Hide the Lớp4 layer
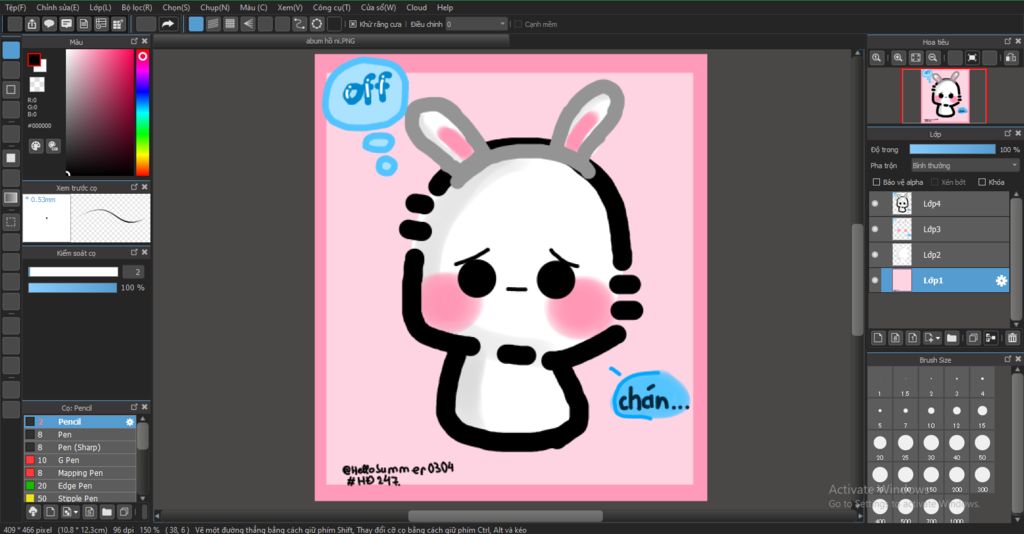The width and height of the screenshot is (1024, 534). [875, 204]
